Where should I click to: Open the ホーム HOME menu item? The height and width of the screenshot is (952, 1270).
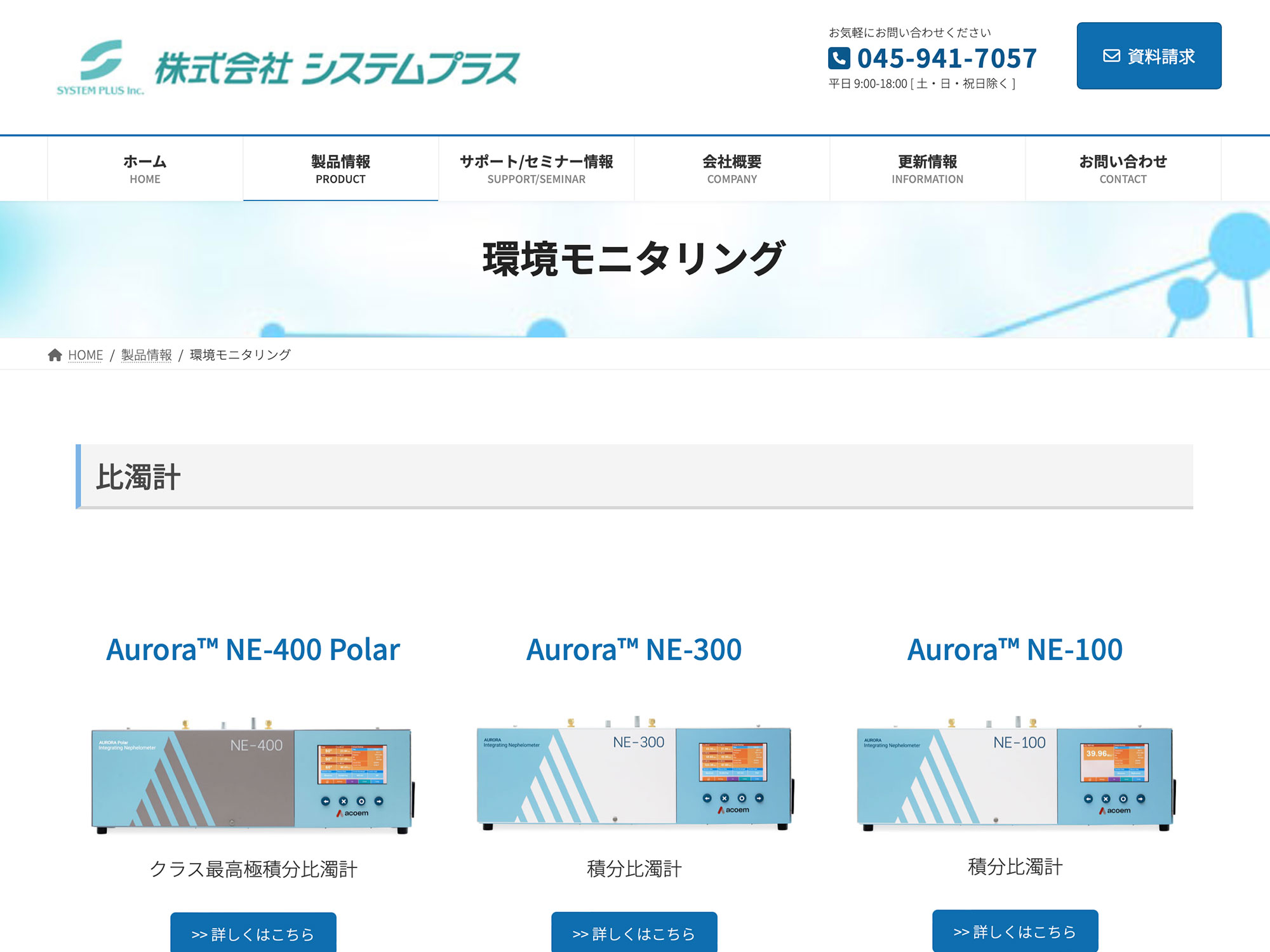[x=145, y=169]
